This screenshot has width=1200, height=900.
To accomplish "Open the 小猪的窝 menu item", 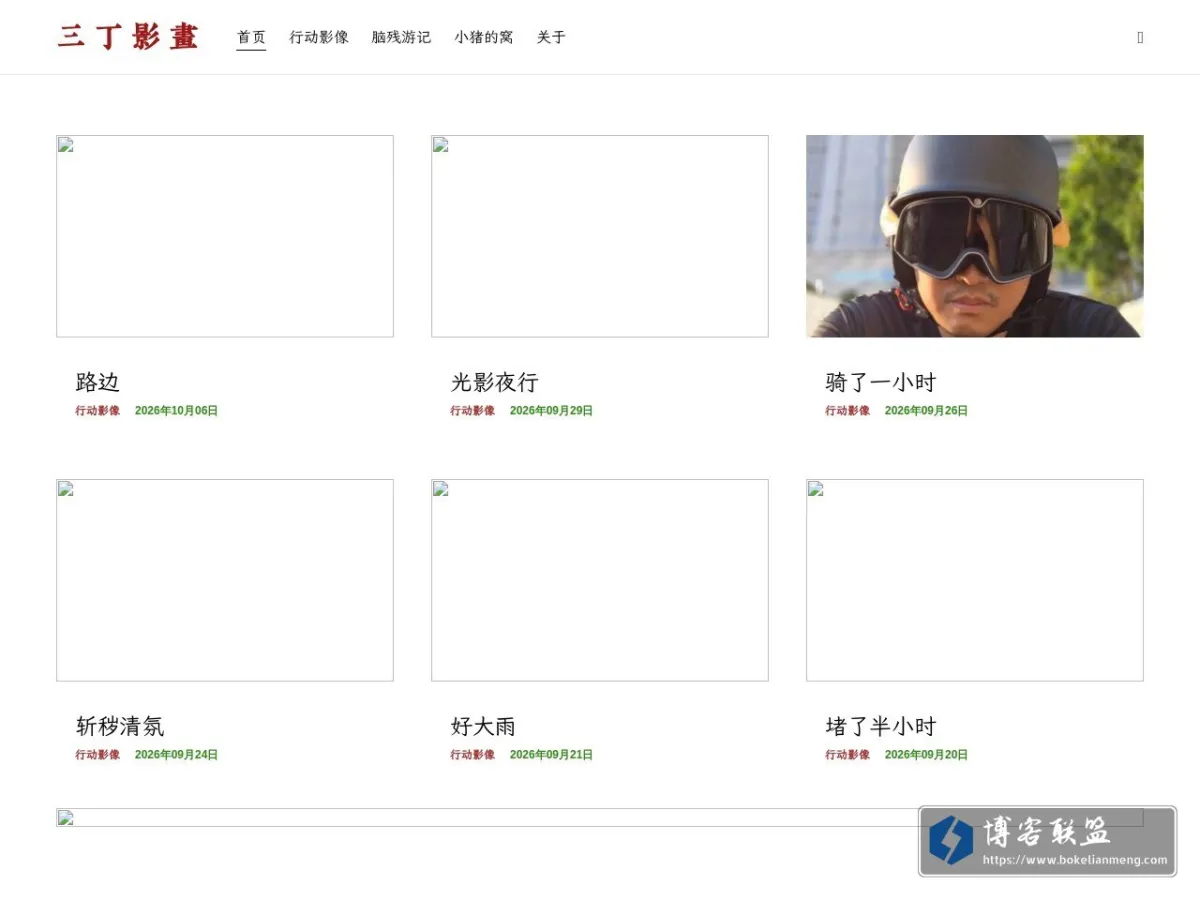I will [x=484, y=37].
